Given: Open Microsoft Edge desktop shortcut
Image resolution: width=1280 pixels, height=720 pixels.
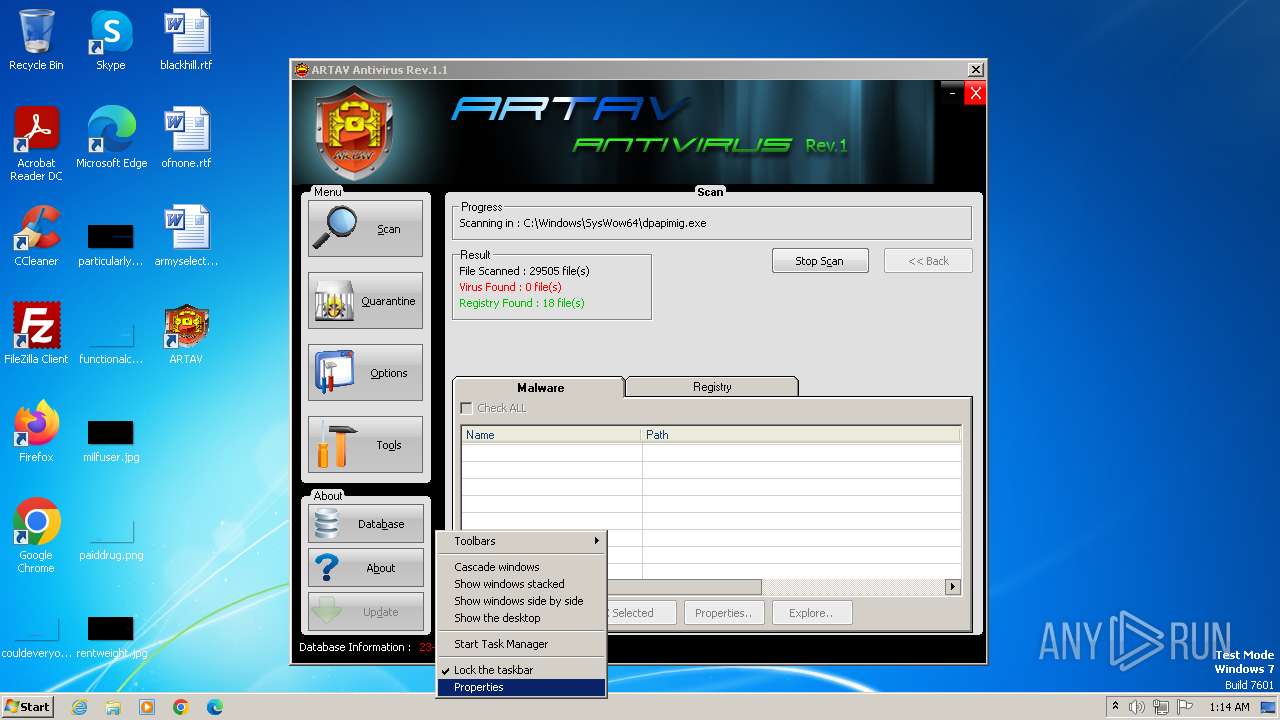Looking at the screenshot, I should point(111,138).
